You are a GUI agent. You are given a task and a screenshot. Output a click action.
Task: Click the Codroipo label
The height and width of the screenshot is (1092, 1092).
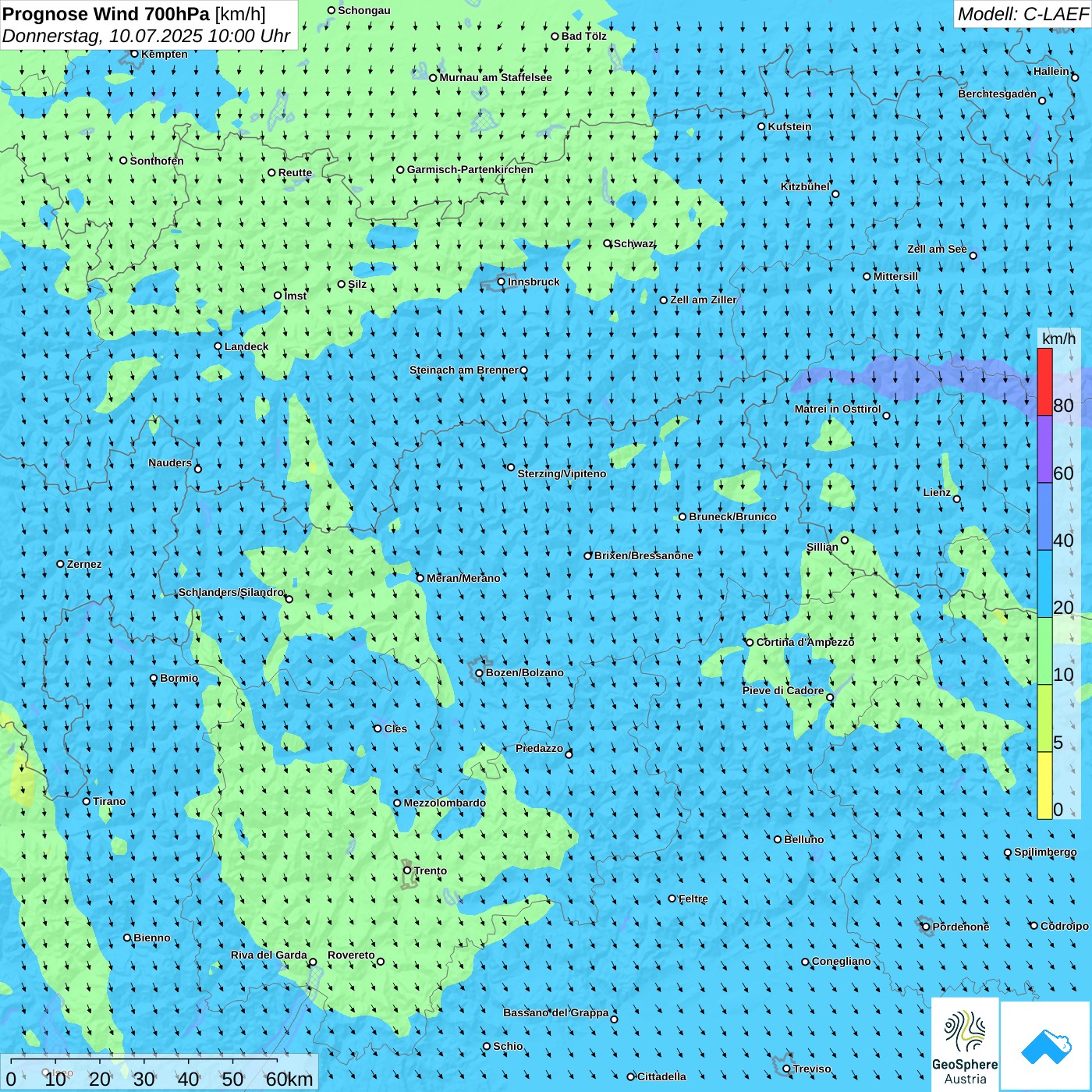1065,926
